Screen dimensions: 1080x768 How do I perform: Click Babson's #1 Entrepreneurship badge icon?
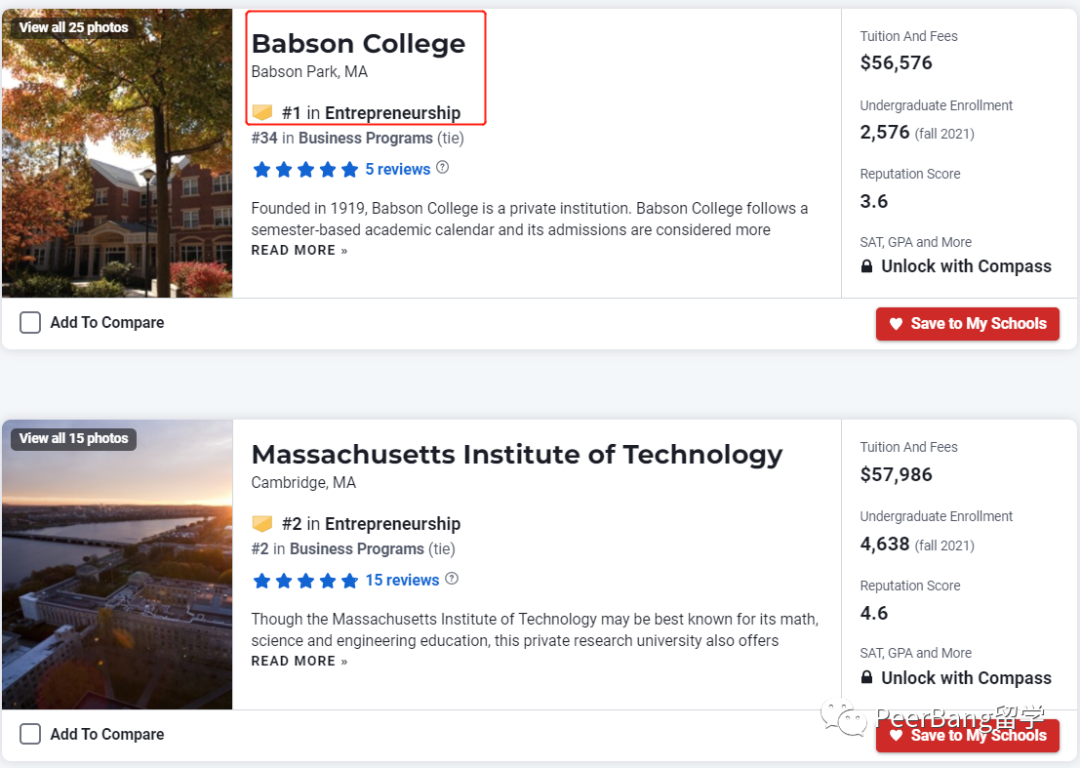coord(262,113)
